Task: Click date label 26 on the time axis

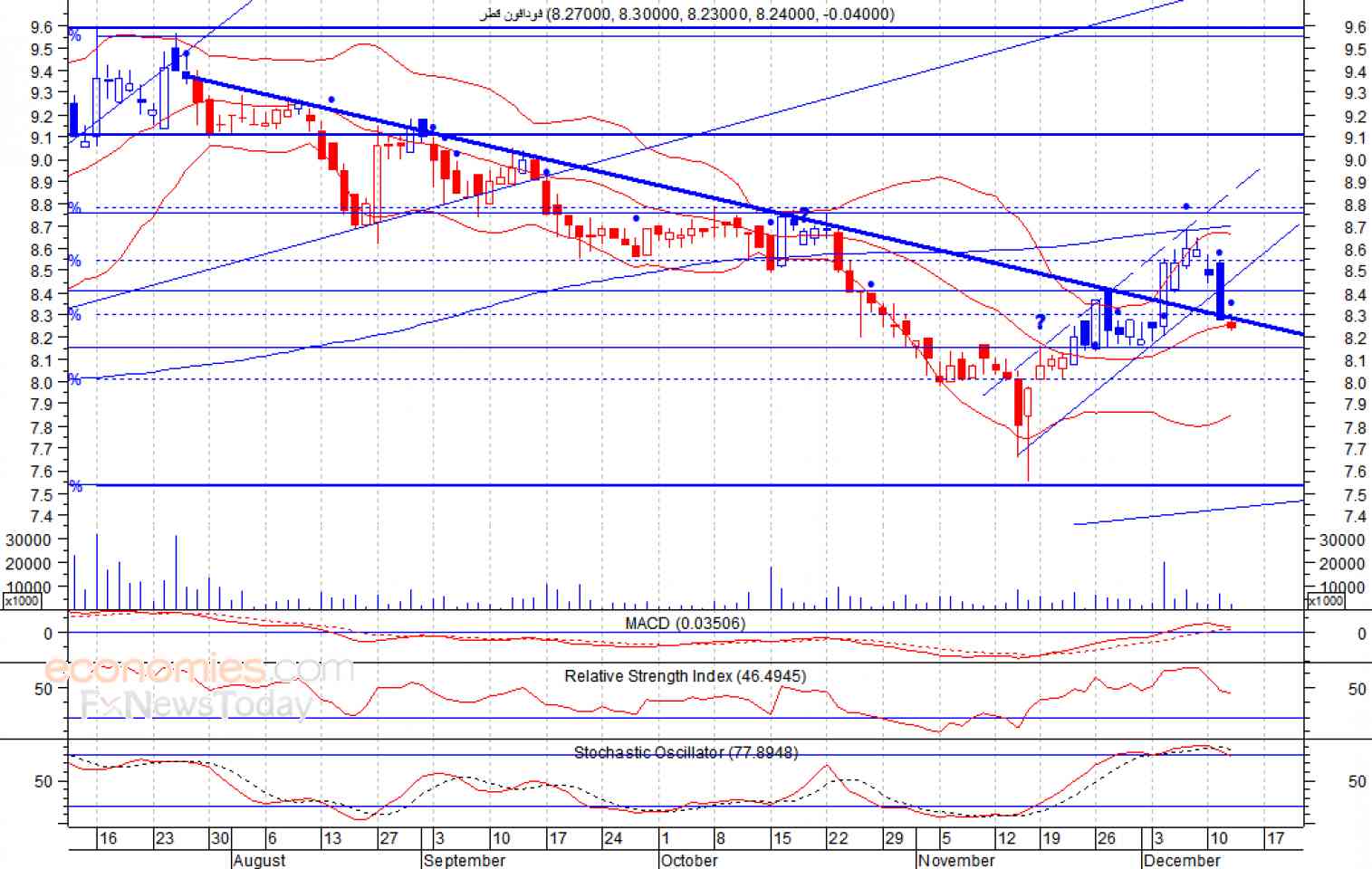Action: pyautogui.click(x=1107, y=839)
